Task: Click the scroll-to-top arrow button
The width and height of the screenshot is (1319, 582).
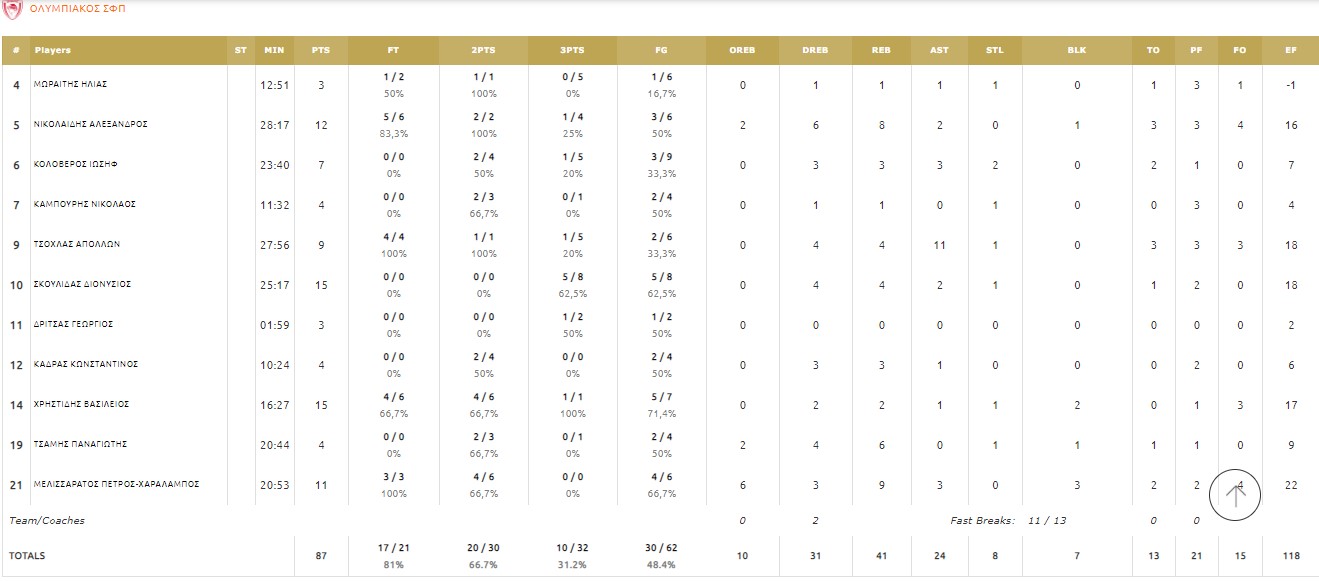Action: [1235, 494]
